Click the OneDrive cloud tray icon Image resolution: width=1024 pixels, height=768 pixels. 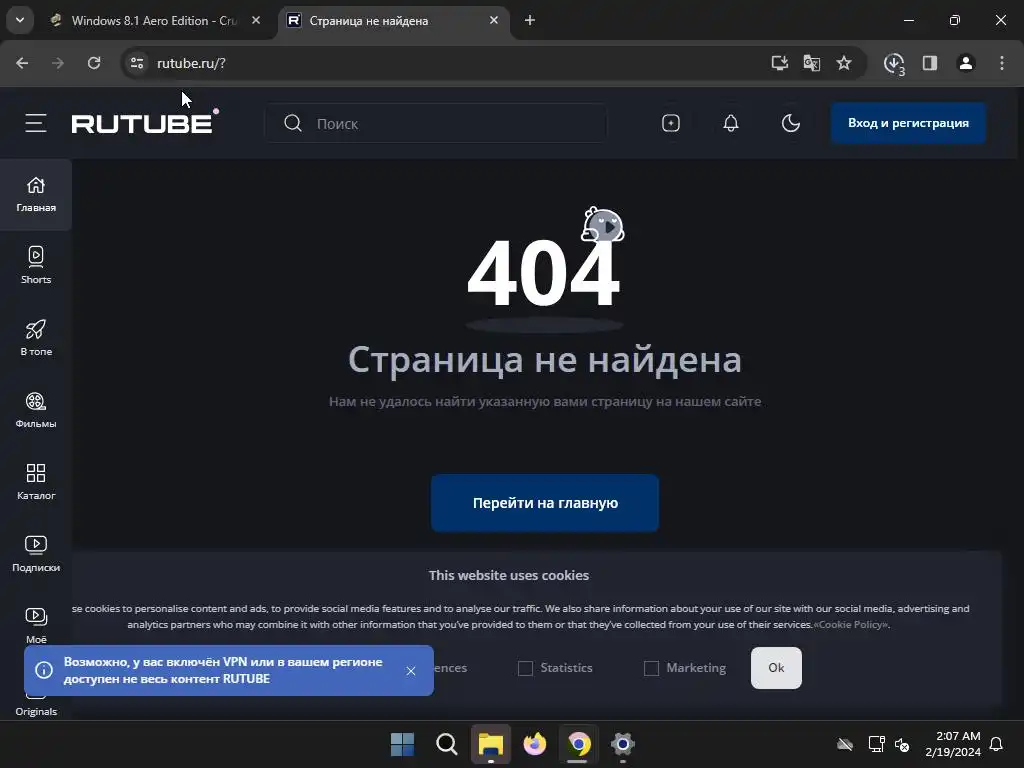[x=845, y=744]
